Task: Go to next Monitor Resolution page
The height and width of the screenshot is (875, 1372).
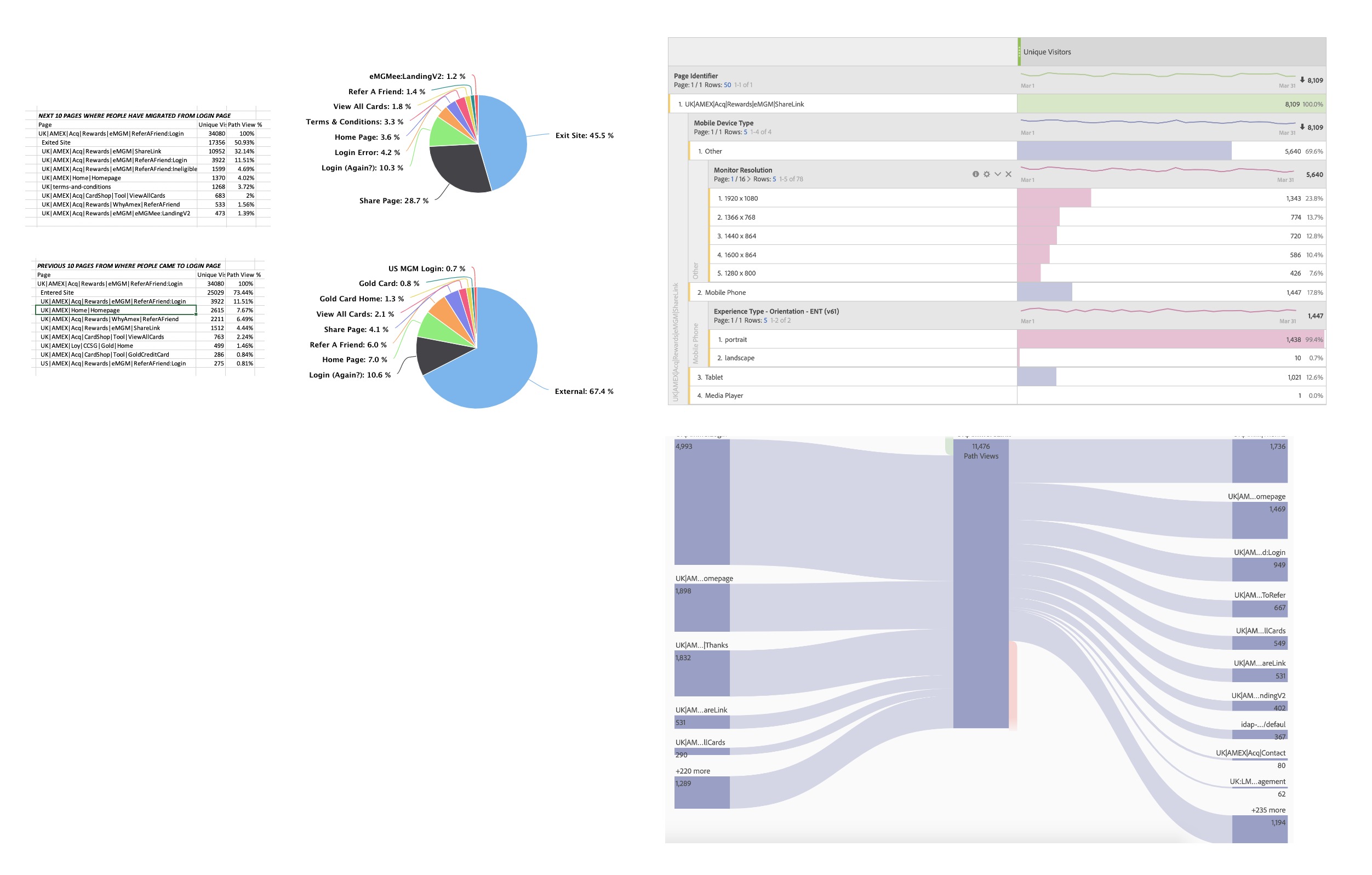Action: click(748, 180)
